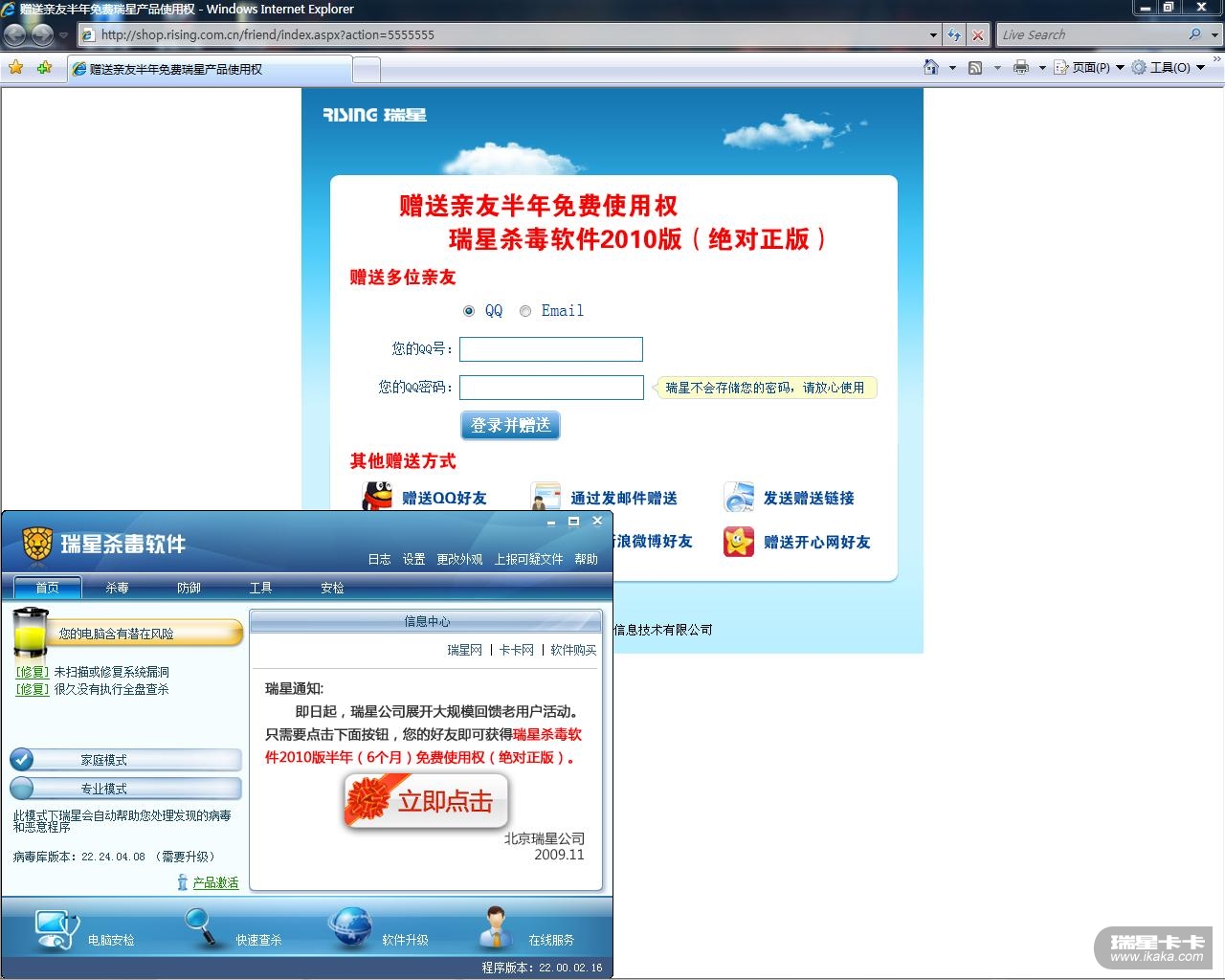This screenshot has width=1225, height=980.
Task: Click the Live Search box
Action: (1090, 34)
